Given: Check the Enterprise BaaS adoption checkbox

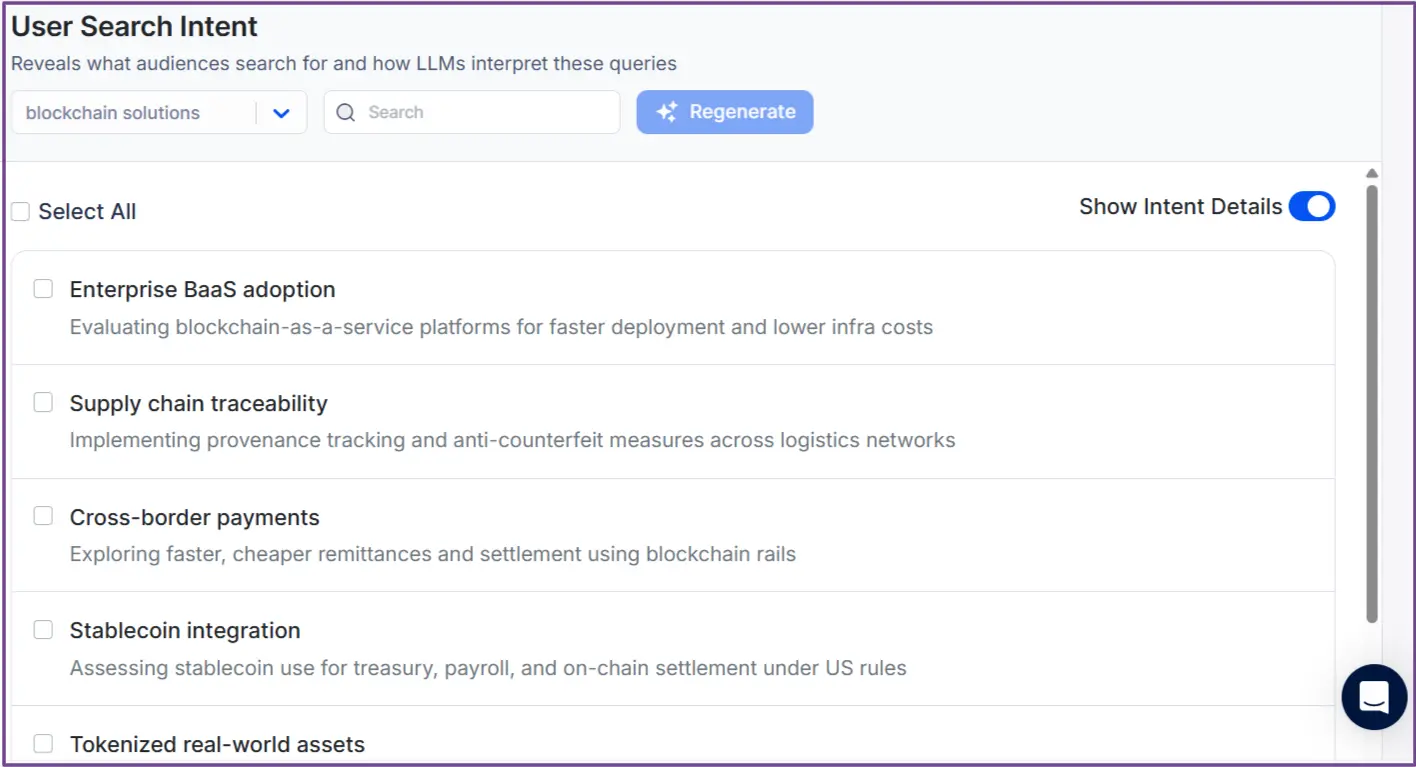Looking at the screenshot, I should pos(43,288).
